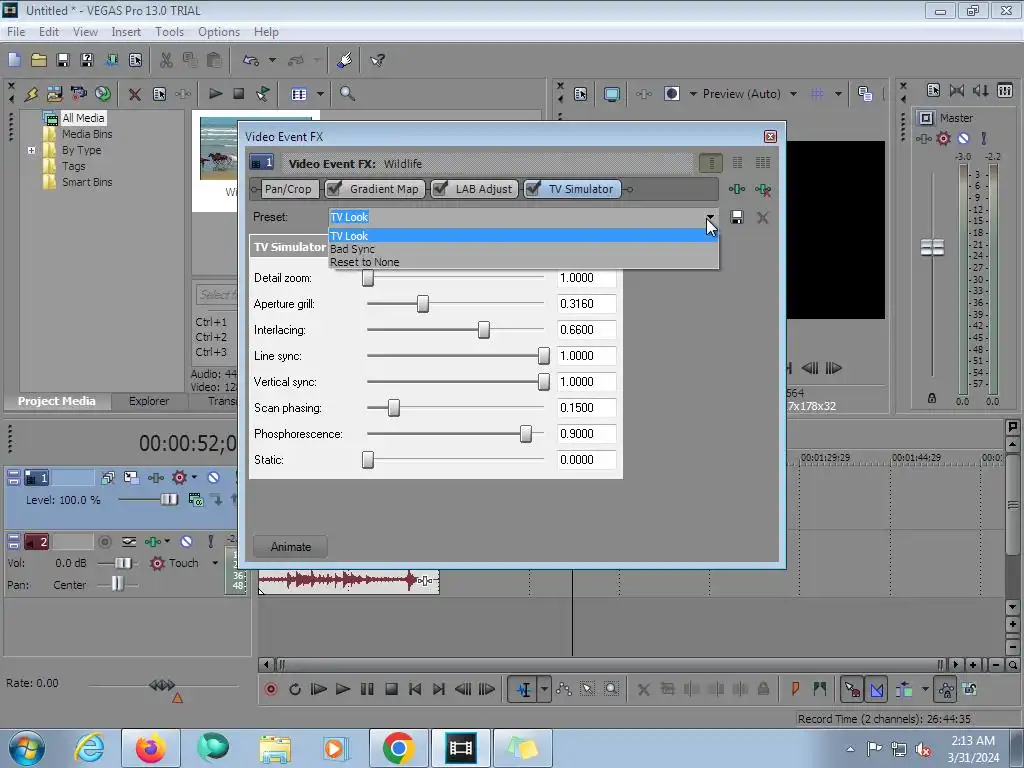The width and height of the screenshot is (1024, 768).
Task: Go to end of project
Action: 439,689
